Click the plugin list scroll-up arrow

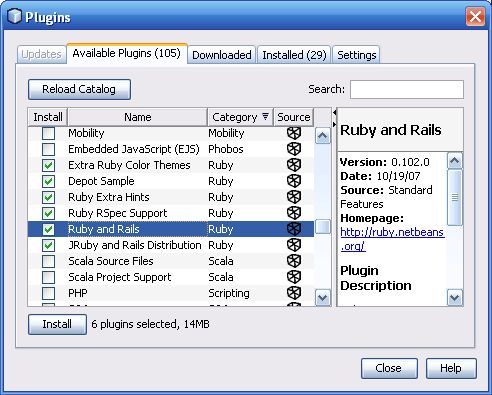(322, 136)
